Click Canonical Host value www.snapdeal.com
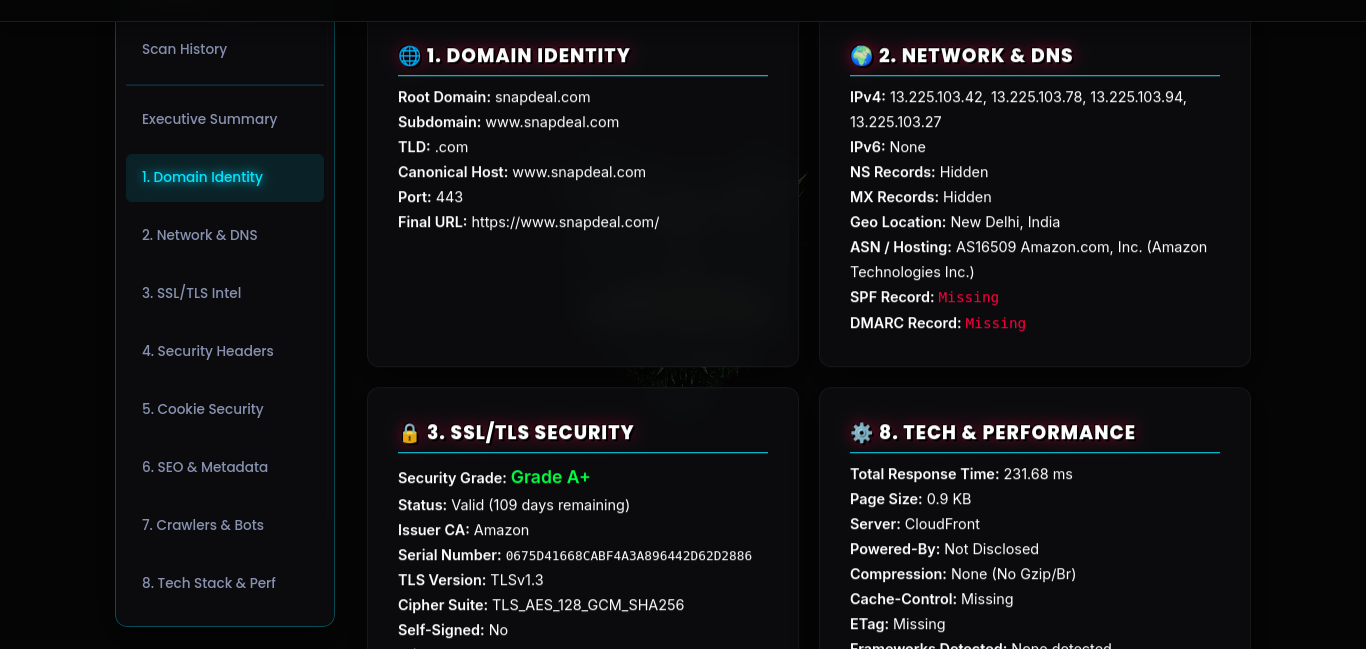This screenshot has height=649, width=1366. [579, 172]
